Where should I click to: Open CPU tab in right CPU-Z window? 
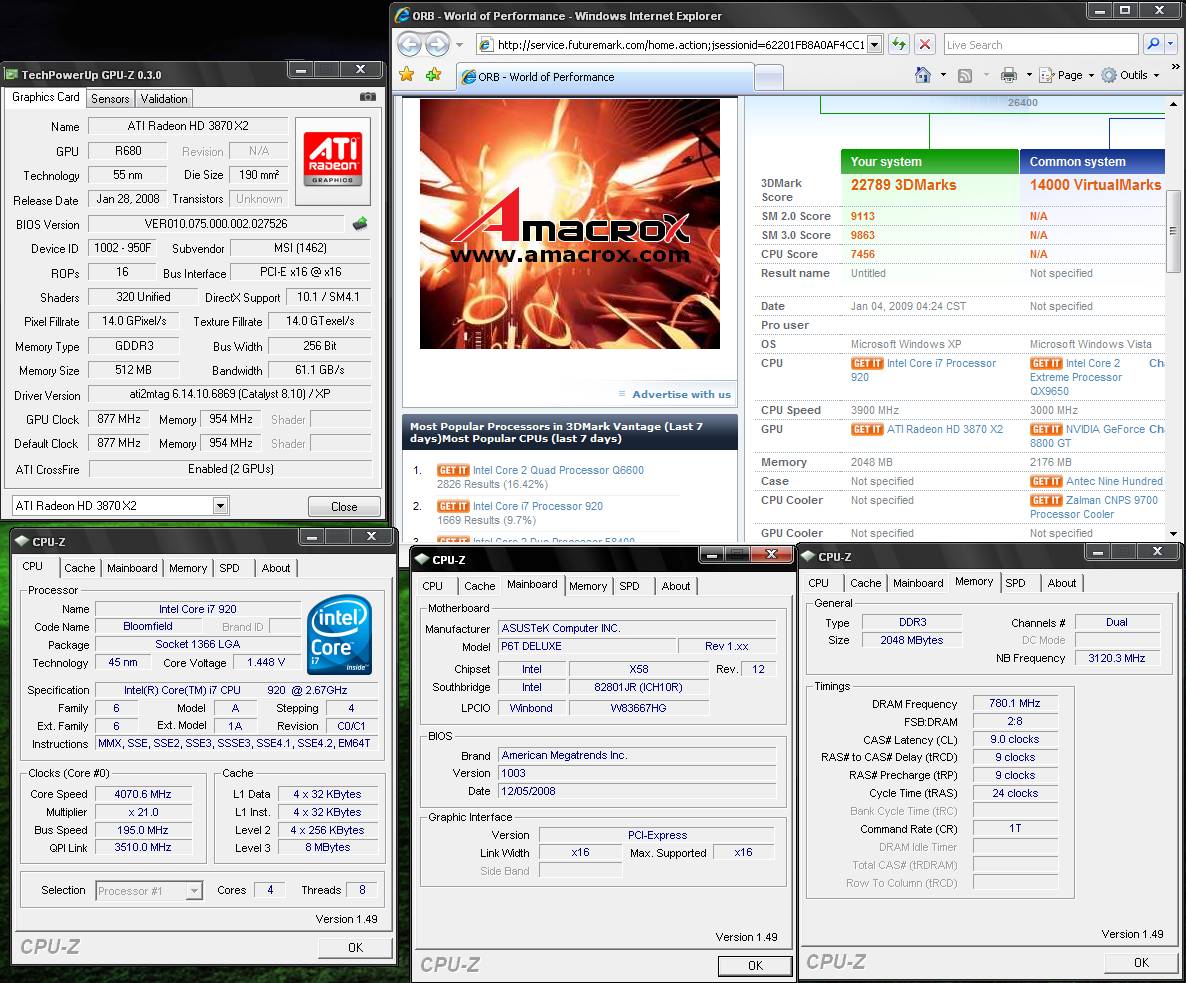click(818, 583)
